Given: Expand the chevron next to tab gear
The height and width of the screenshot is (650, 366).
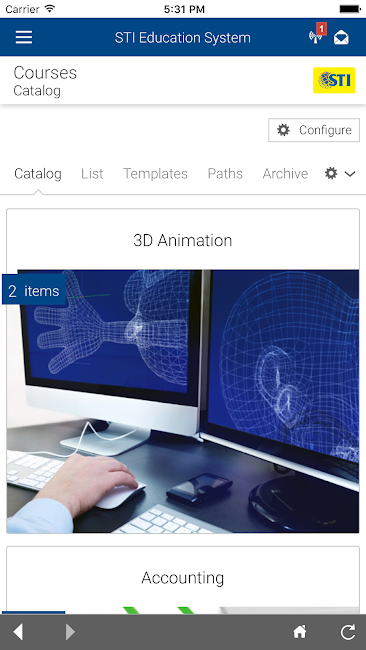Looking at the screenshot, I should click(350, 174).
